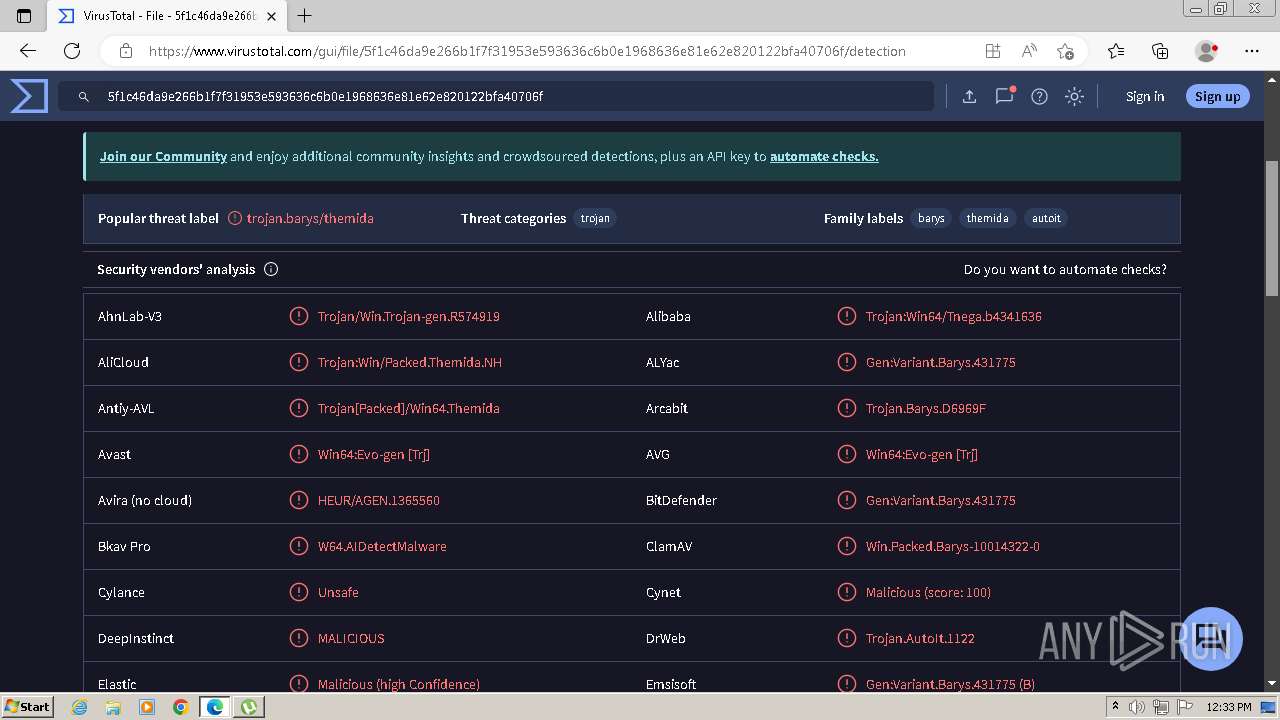The height and width of the screenshot is (720, 1280).
Task: Click the trojan.barys/themida threat label
Action: 310,218
